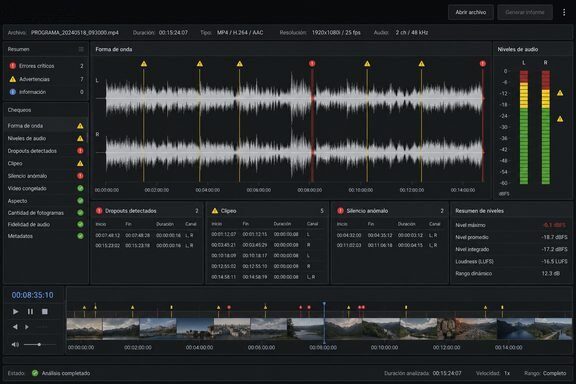Select dropout row starting 00:07:48:12
This screenshot has height=384, width=576.
(x=147, y=235)
